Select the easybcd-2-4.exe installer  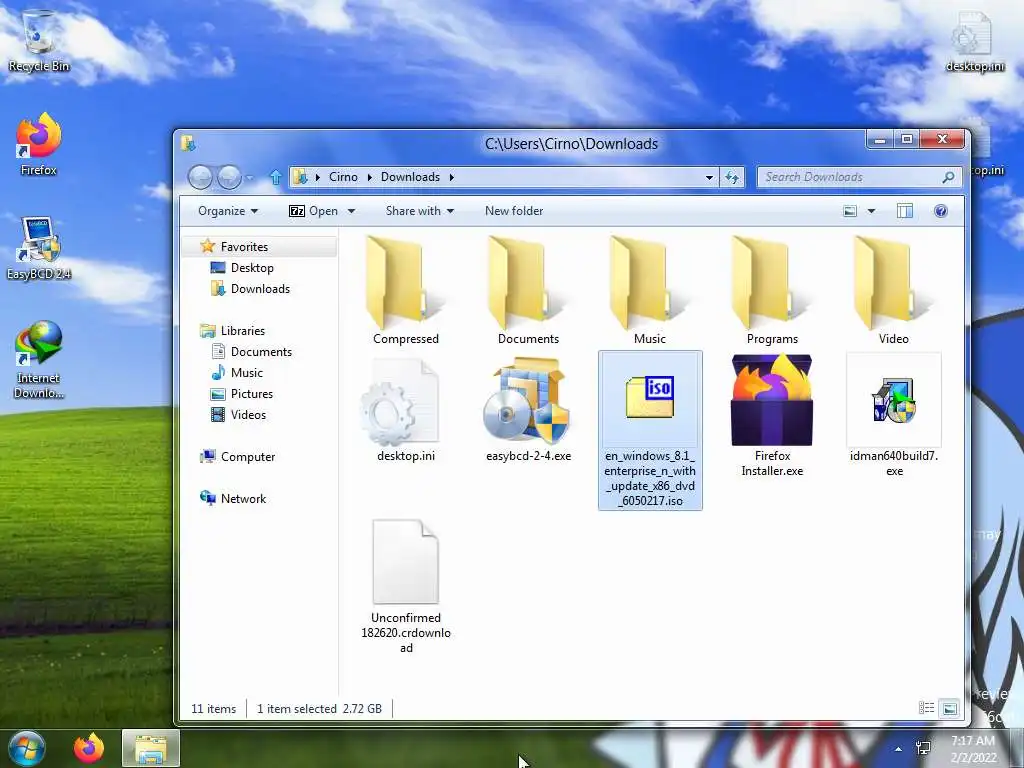[x=528, y=408]
